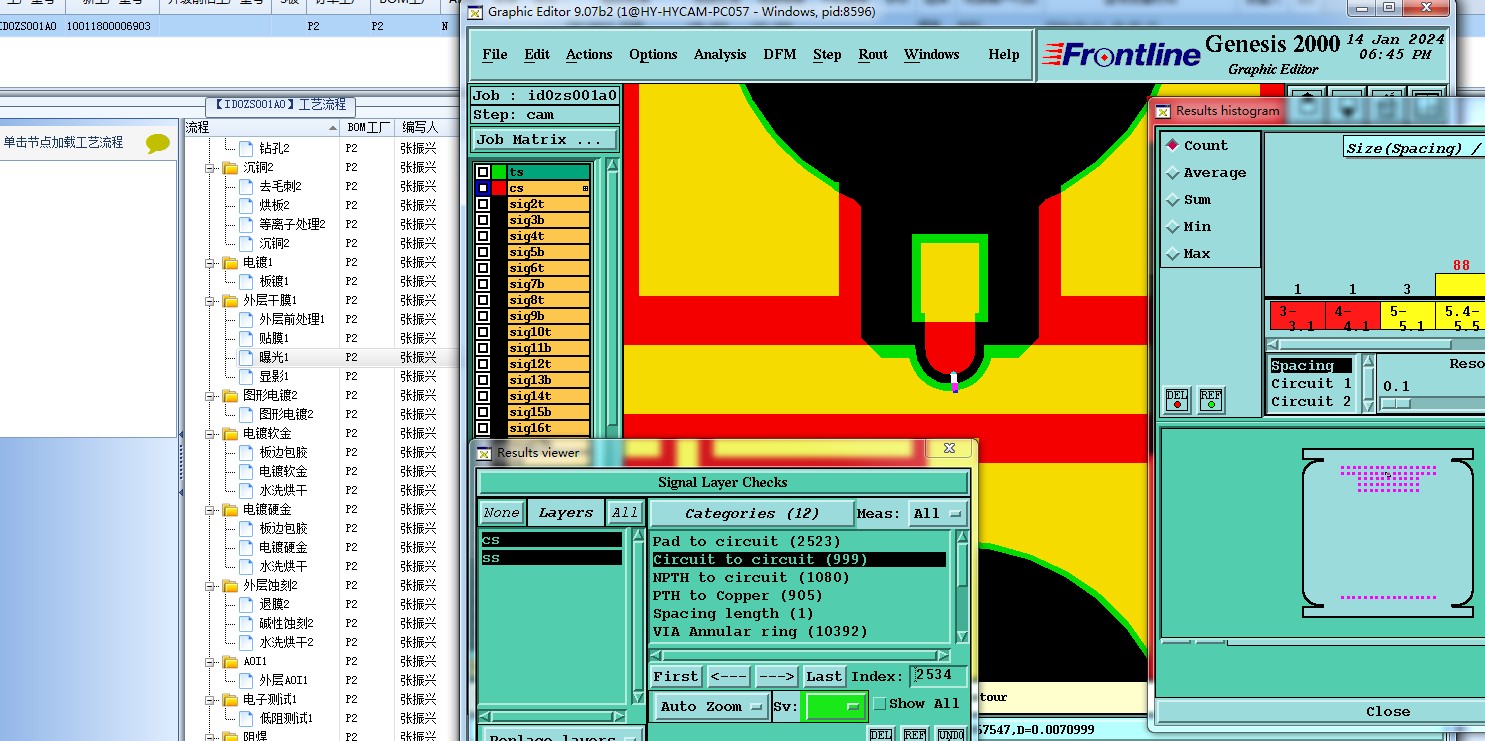Open the DFM menu
The width and height of the screenshot is (1485, 741).
(780, 55)
